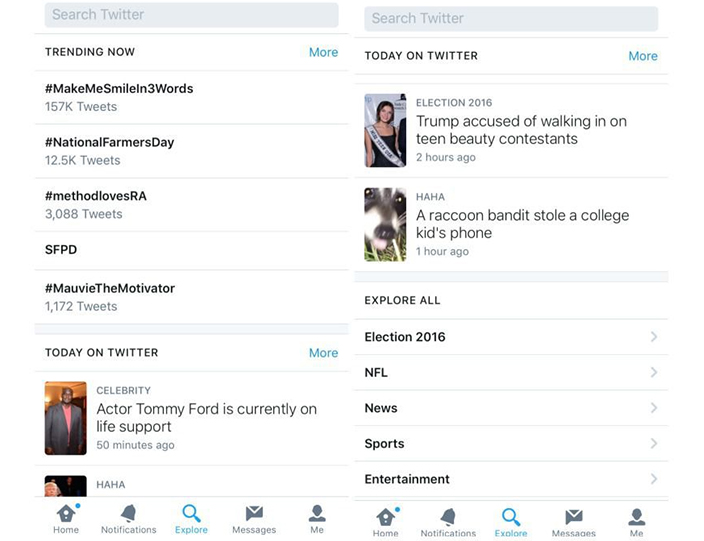The image size is (704, 541).
Task: Open the raccoon bandit story thumbnail
Action: (x=385, y=224)
